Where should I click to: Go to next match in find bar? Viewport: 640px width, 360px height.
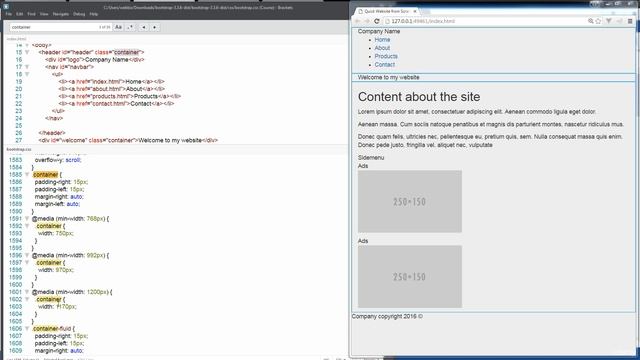coord(154,27)
